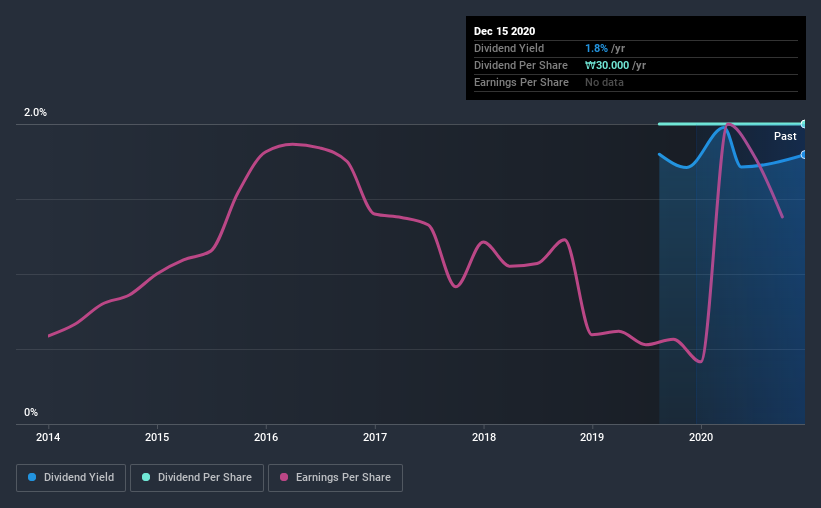Click the ₩30.000 dividend per share value
The height and width of the screenshot is (508, 821).
point(607,65)
